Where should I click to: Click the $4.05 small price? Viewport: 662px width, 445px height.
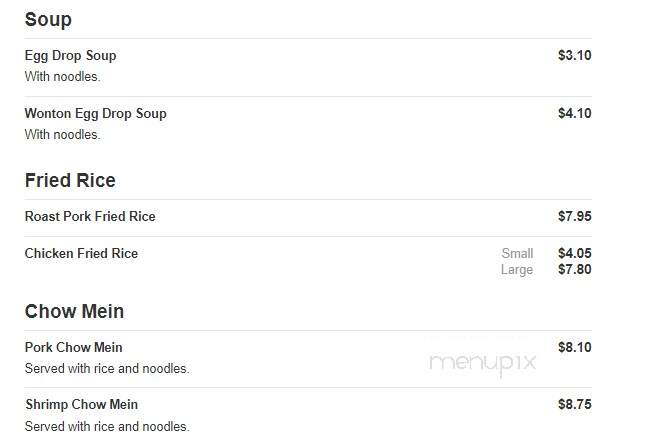[574, 253]
